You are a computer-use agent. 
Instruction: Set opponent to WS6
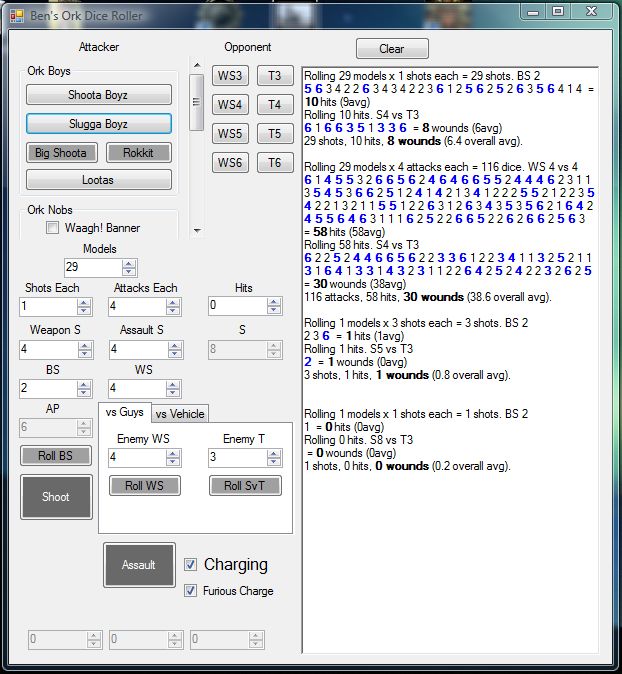click(x=230, y=162)
